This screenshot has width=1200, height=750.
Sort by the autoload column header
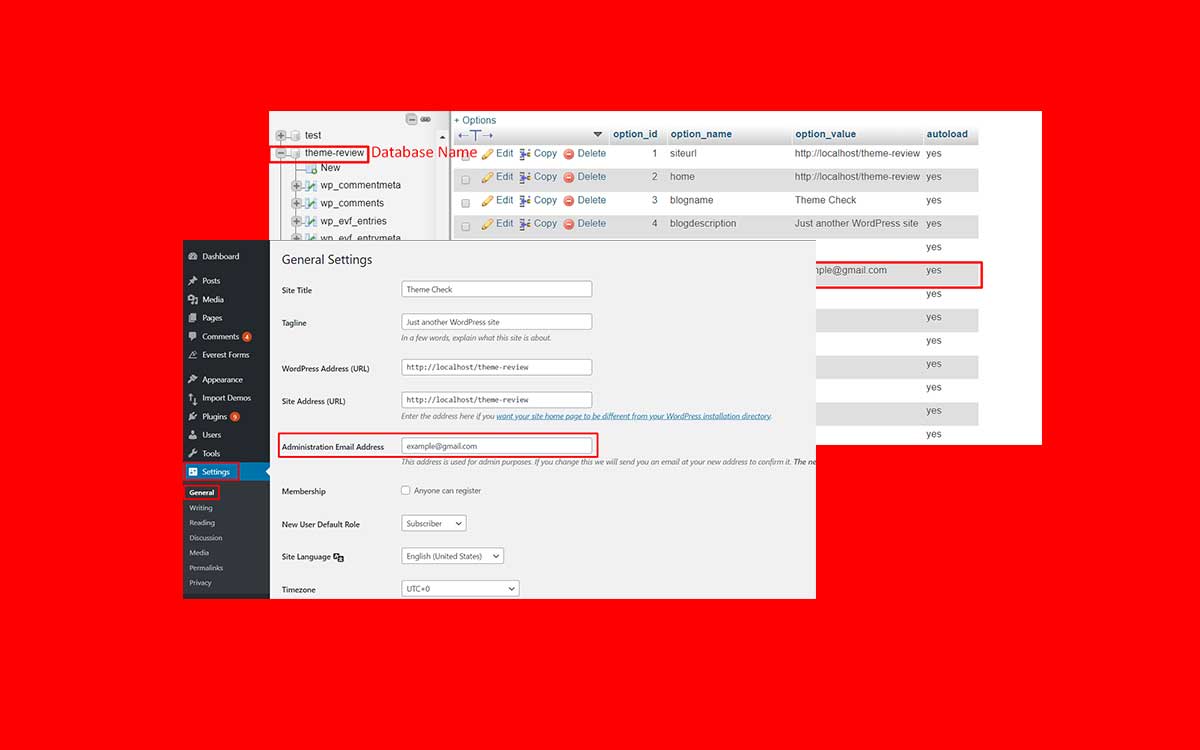tap(947, 135)
